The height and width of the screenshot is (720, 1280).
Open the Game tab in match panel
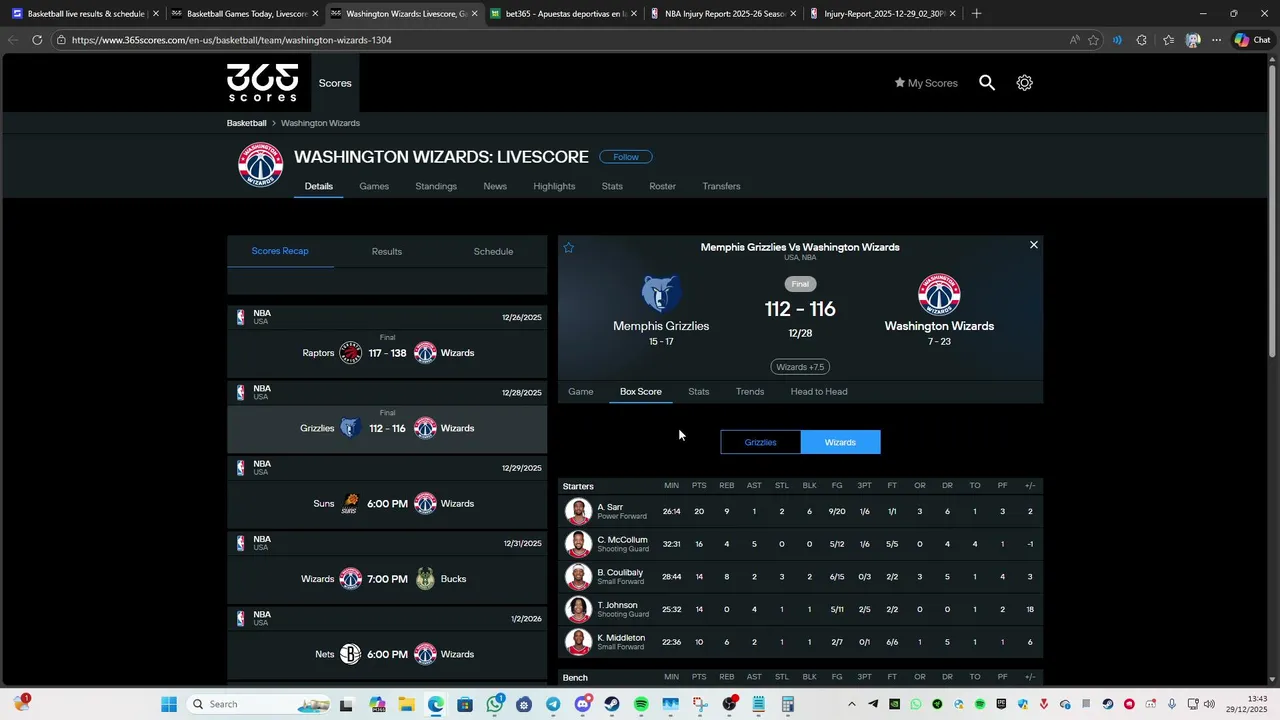click(x=581, y=392)
